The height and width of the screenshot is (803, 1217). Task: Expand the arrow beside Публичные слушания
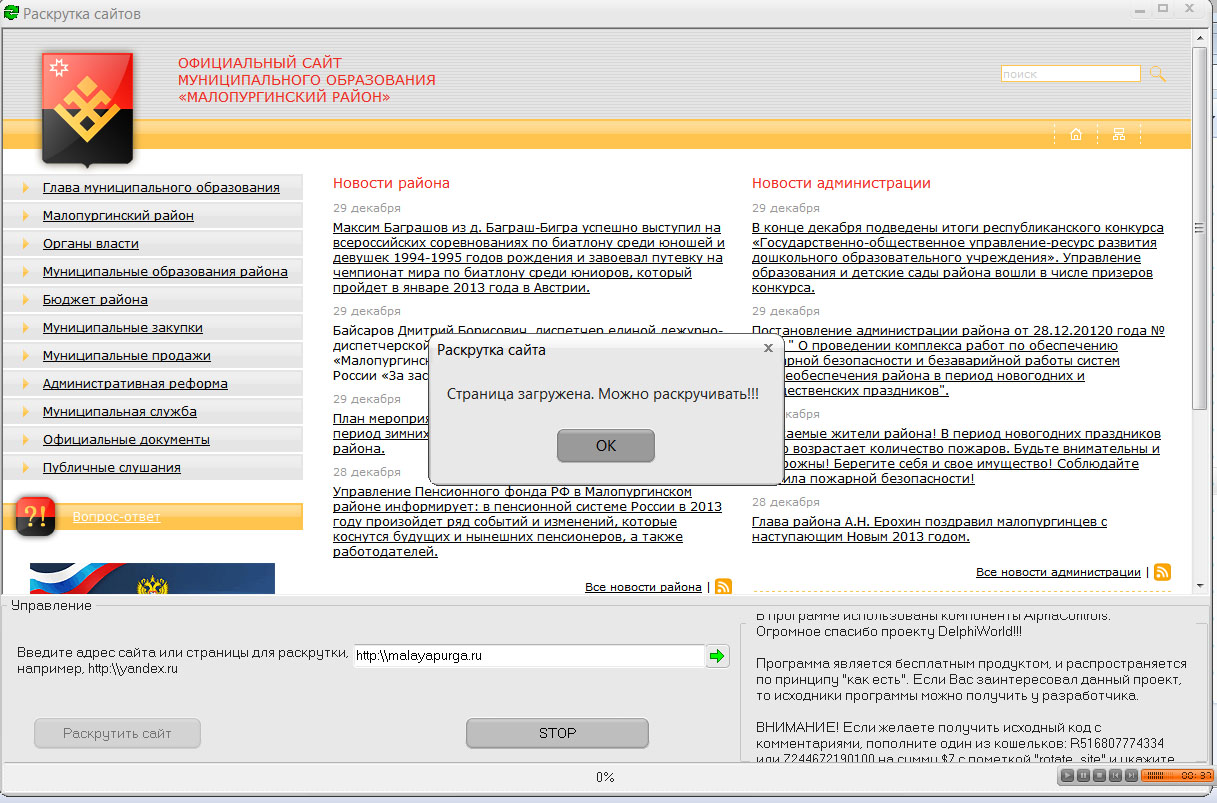[x=24, y=468]
